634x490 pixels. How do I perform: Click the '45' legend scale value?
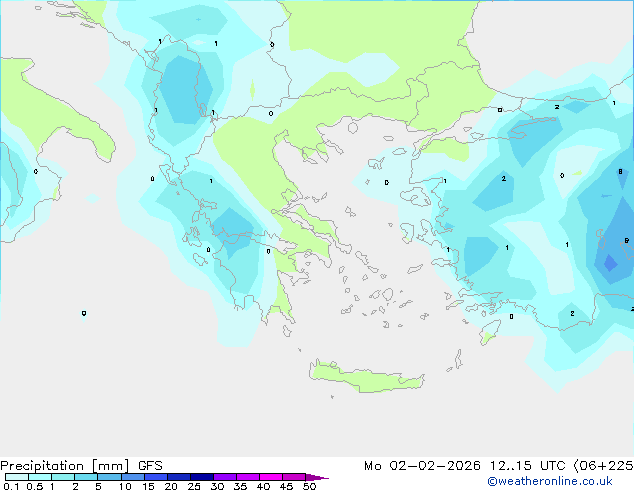click(x=286, y=486)
